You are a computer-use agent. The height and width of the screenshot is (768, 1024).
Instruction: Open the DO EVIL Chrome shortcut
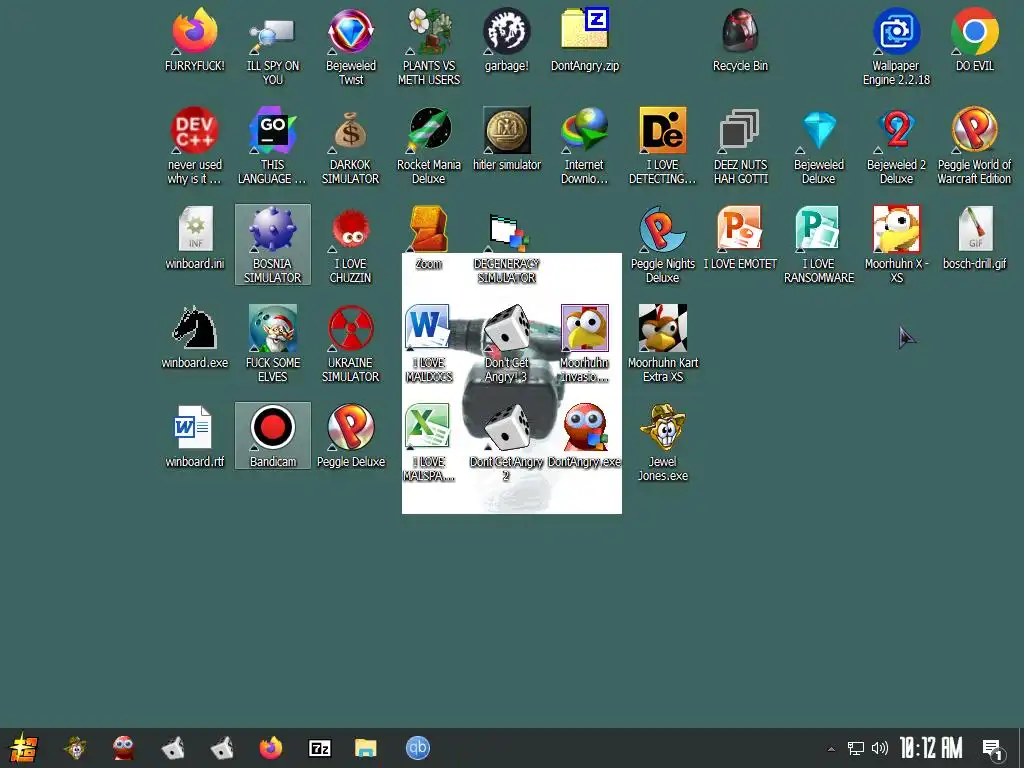click(974, 39)
